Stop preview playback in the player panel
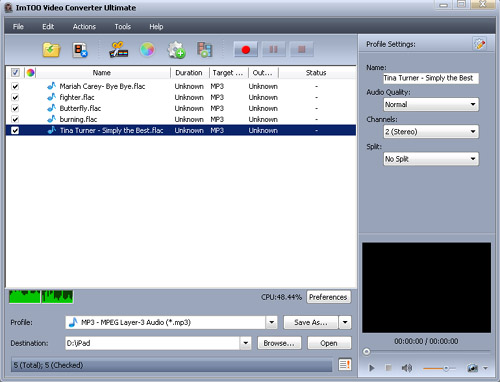Screen dimensions: 500x382 pyautogui.click(x=388, y=368)
